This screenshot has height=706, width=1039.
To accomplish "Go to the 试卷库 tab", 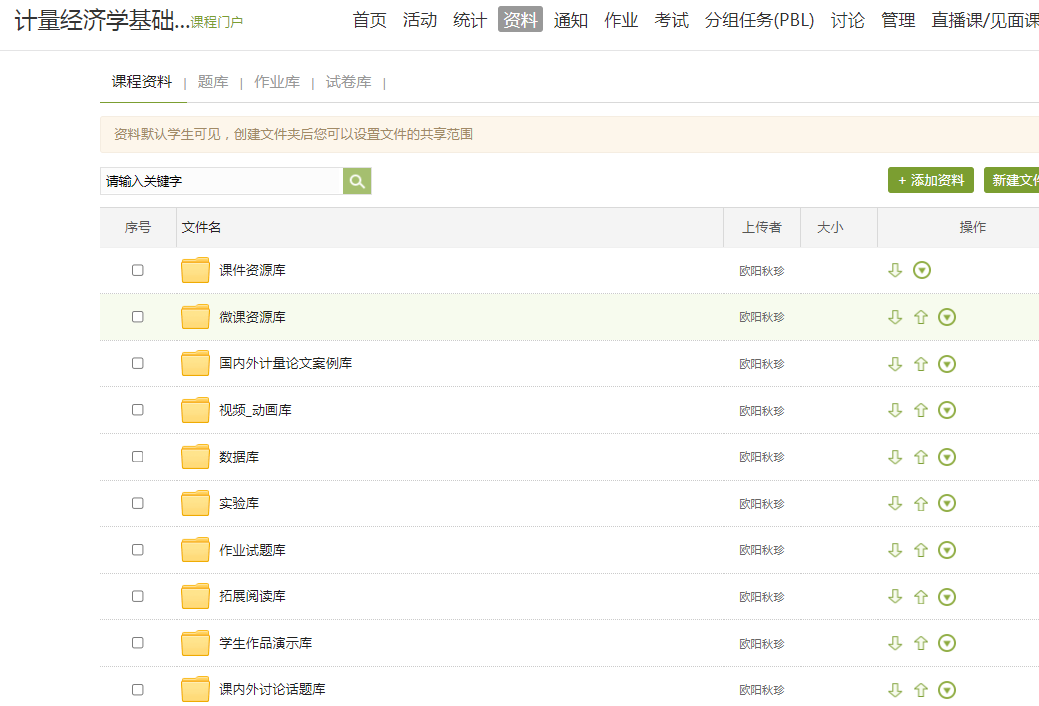I will (348, 82).
